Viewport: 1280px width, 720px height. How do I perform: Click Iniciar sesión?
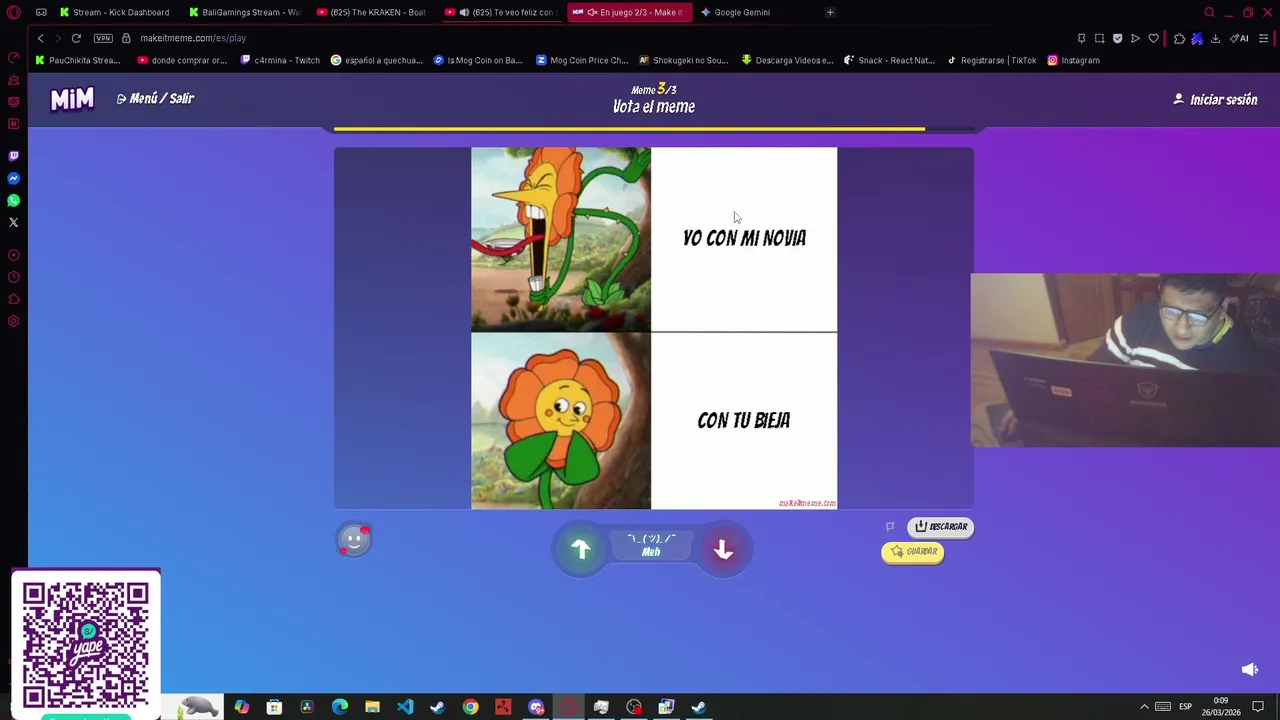click(x=1215, y=100)
